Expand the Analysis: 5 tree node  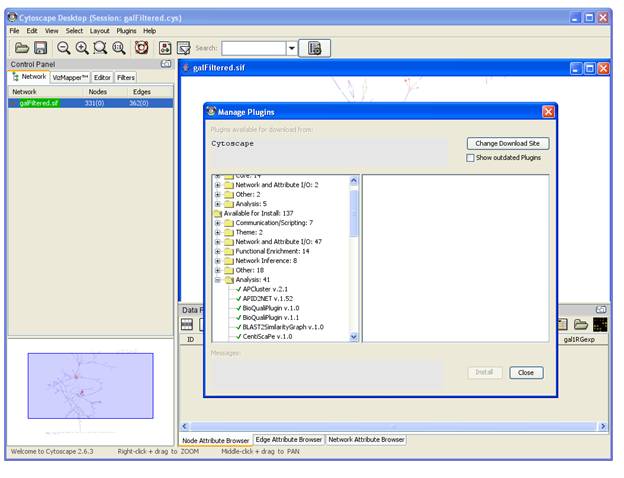[217, 204]
